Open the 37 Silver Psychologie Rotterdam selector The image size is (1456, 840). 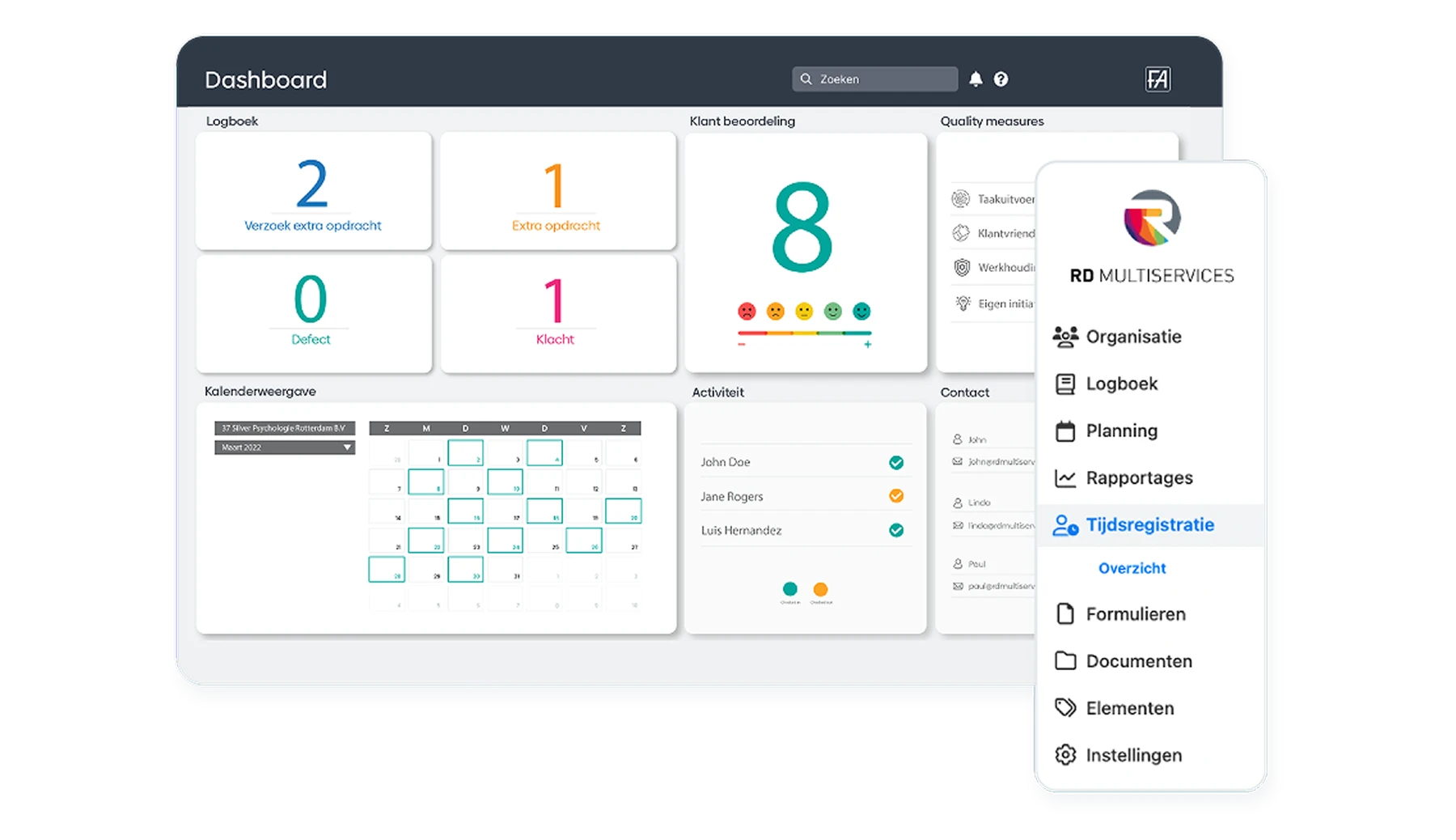(x=285, y=428)
